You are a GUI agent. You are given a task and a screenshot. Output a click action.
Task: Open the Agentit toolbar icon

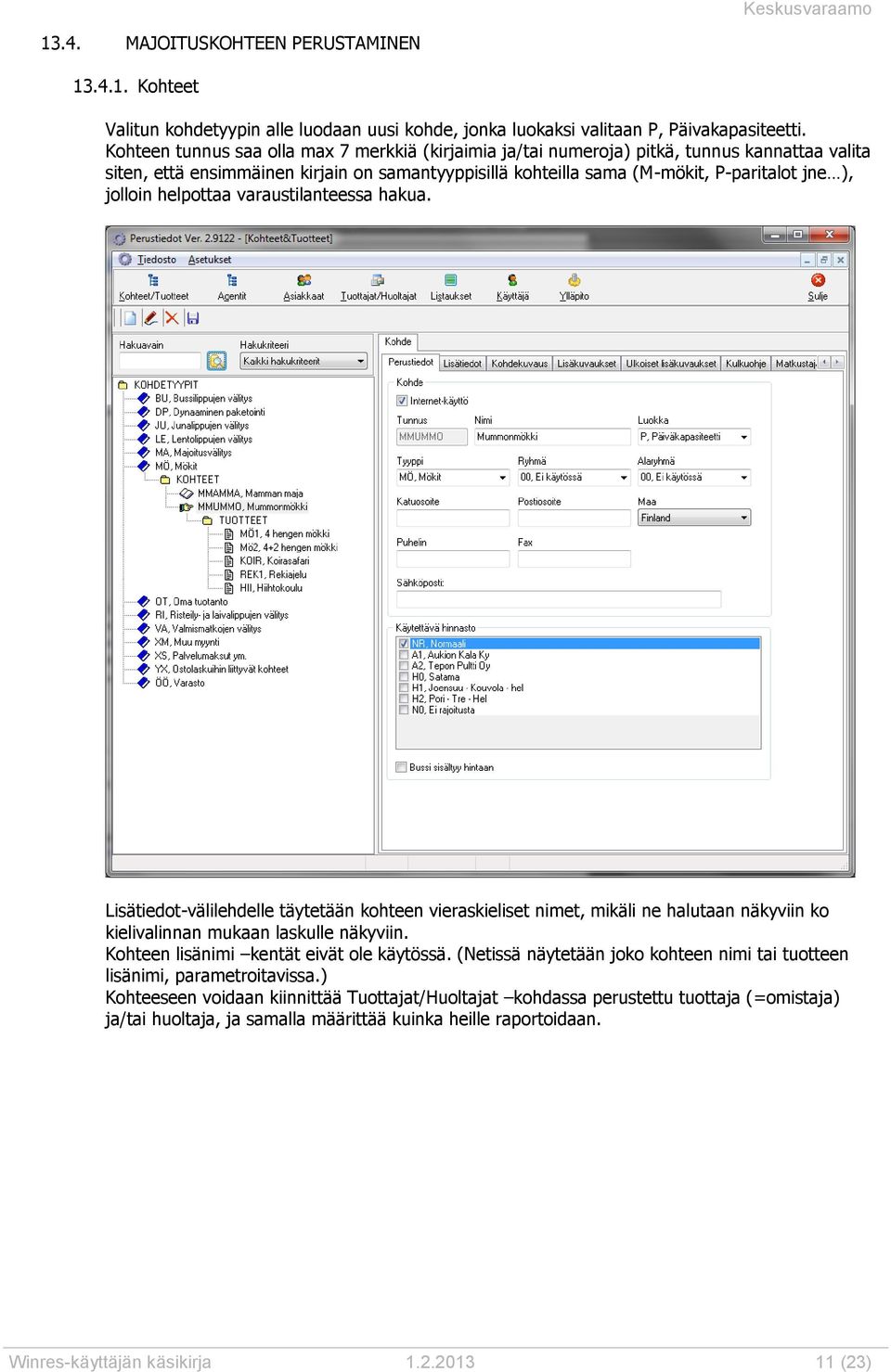click(x=232, y=280)
